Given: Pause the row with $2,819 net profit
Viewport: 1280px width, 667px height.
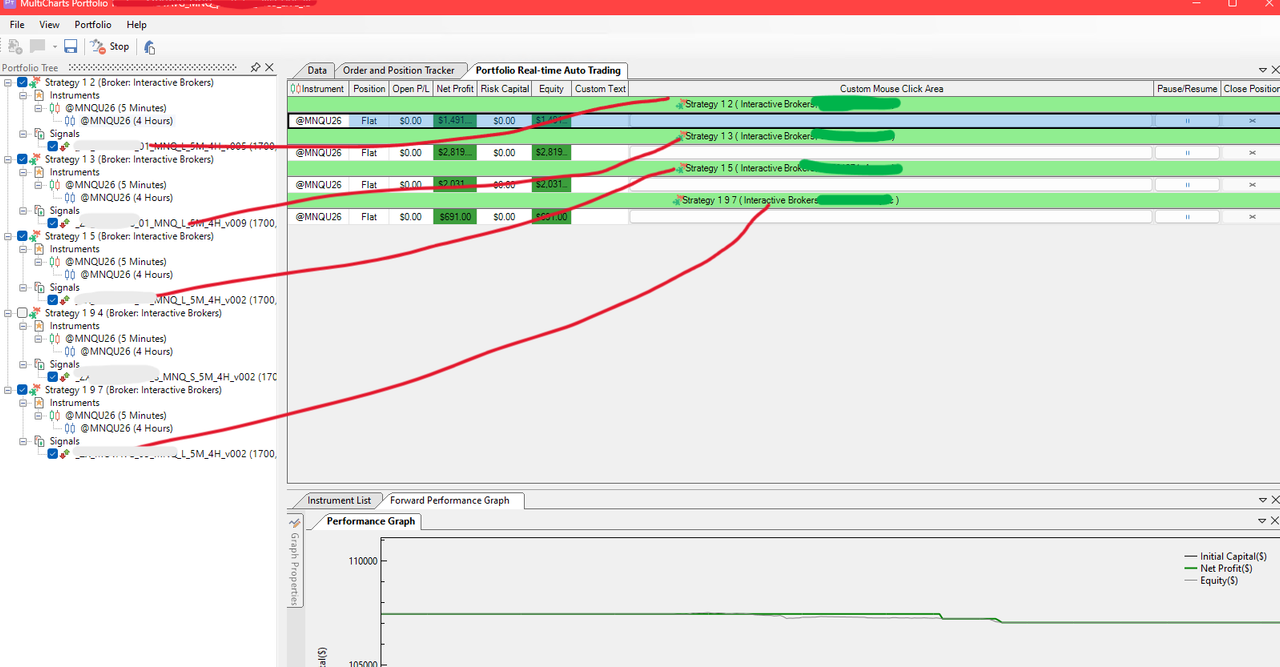Looking at the screenshot, I should (1187, 153).
